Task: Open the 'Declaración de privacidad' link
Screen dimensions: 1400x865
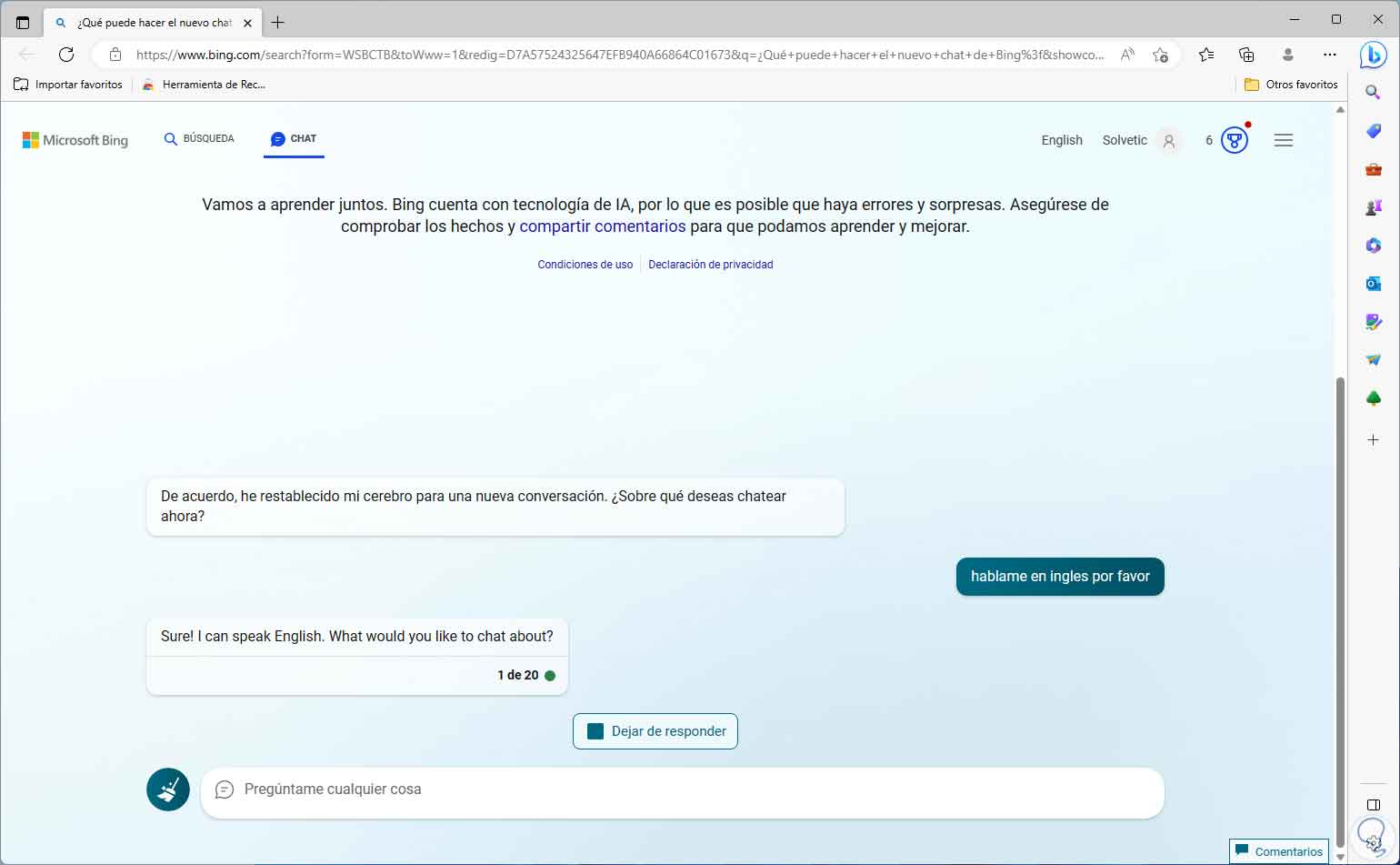Action: (711, 265)
